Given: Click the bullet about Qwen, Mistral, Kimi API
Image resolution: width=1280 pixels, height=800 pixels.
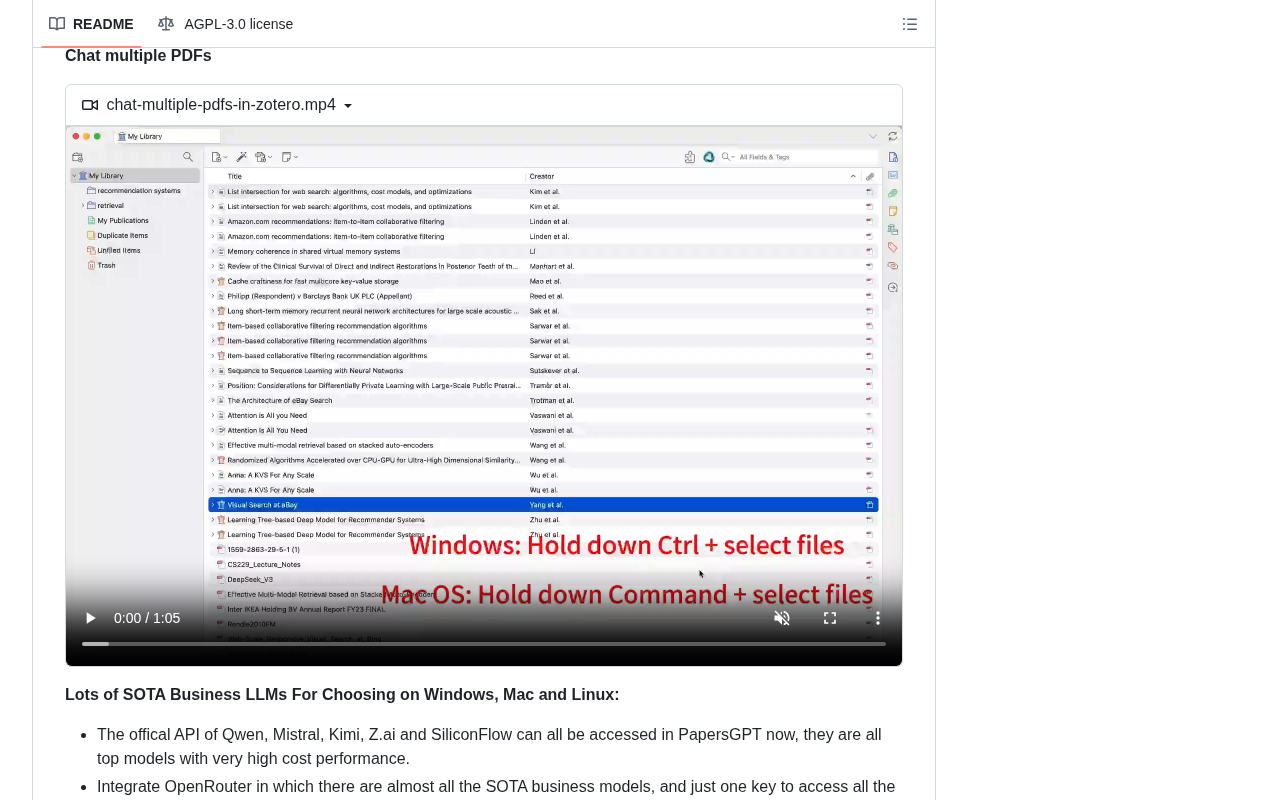Looking at the screenshot, I should (489, 746).
